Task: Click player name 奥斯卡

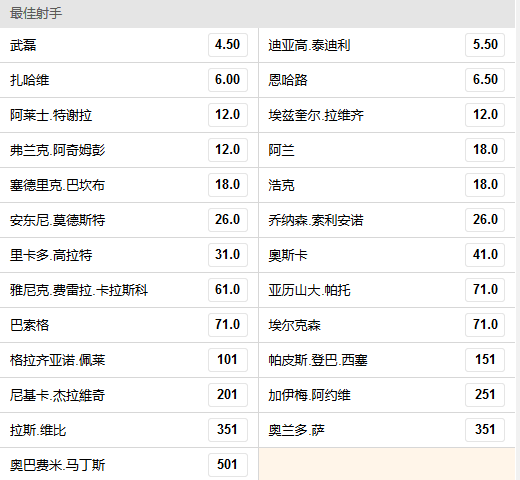Action: tap(288, 255)
